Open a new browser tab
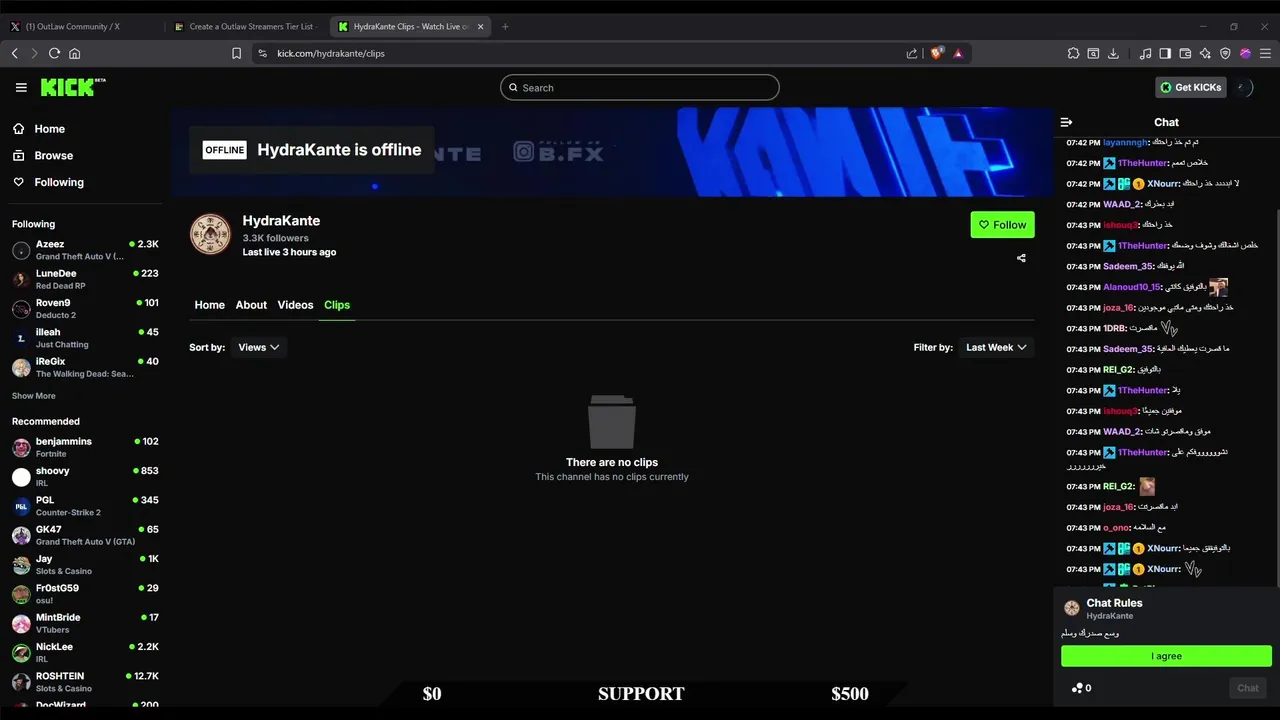 click(505, 26)
